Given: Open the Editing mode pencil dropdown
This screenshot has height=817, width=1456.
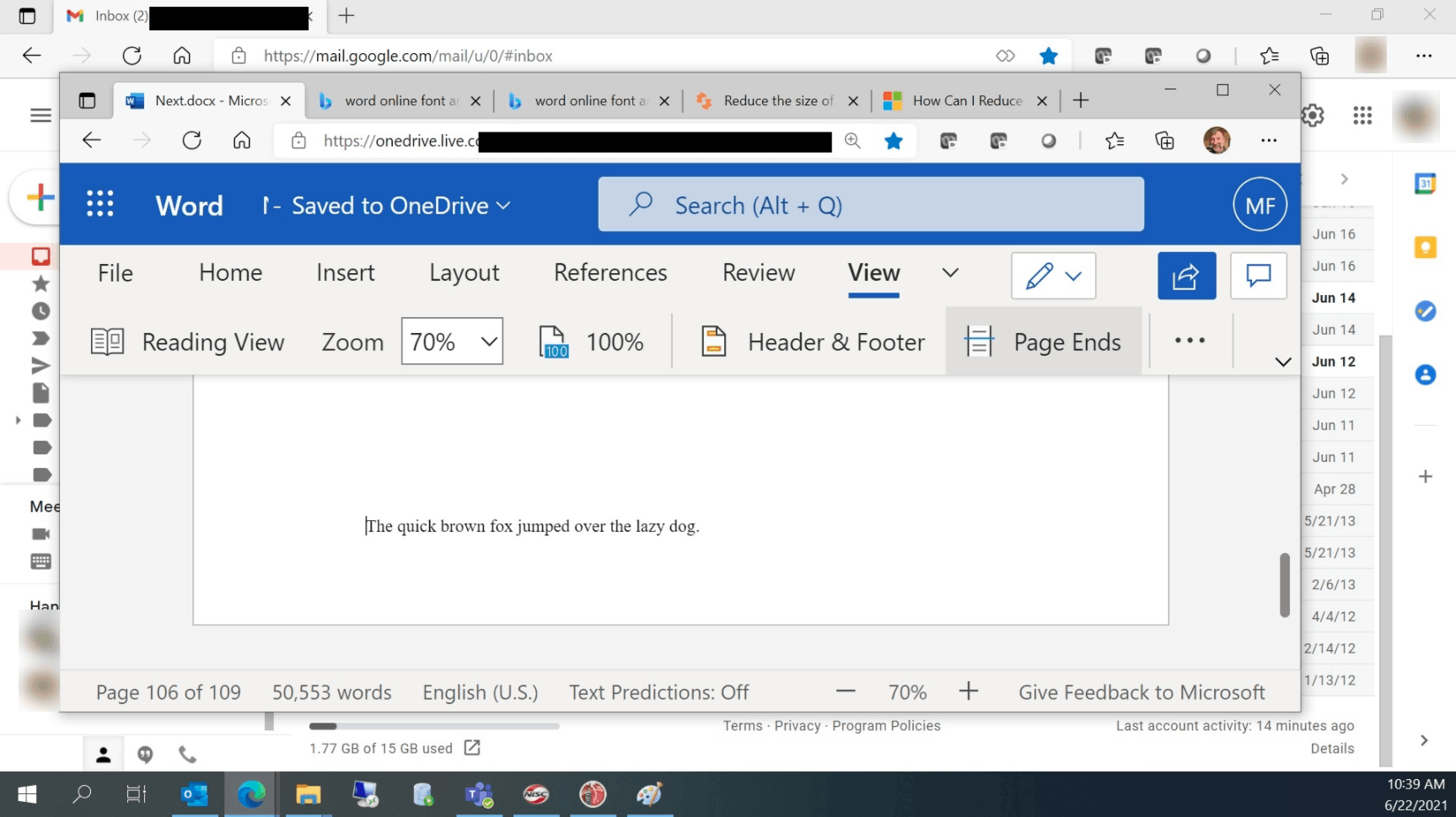Looking at the screenshot, I should point(1053,276).
